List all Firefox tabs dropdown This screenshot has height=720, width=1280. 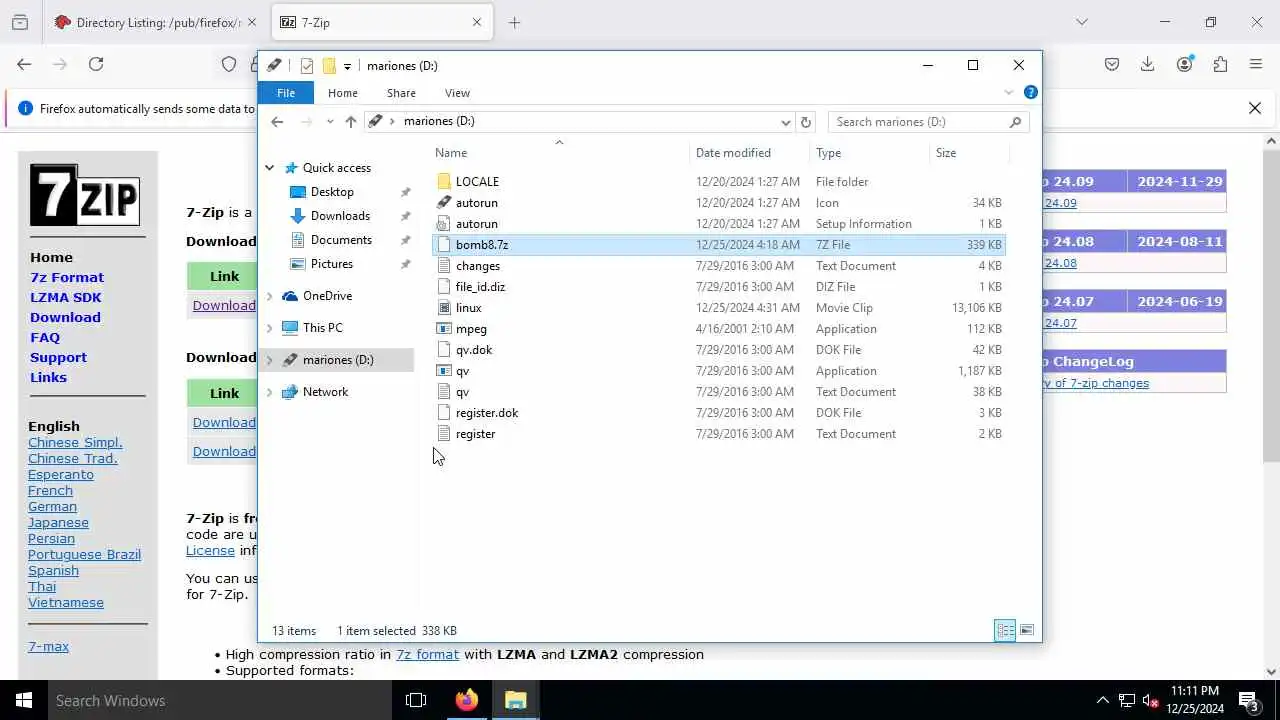tap(1081, 22)
